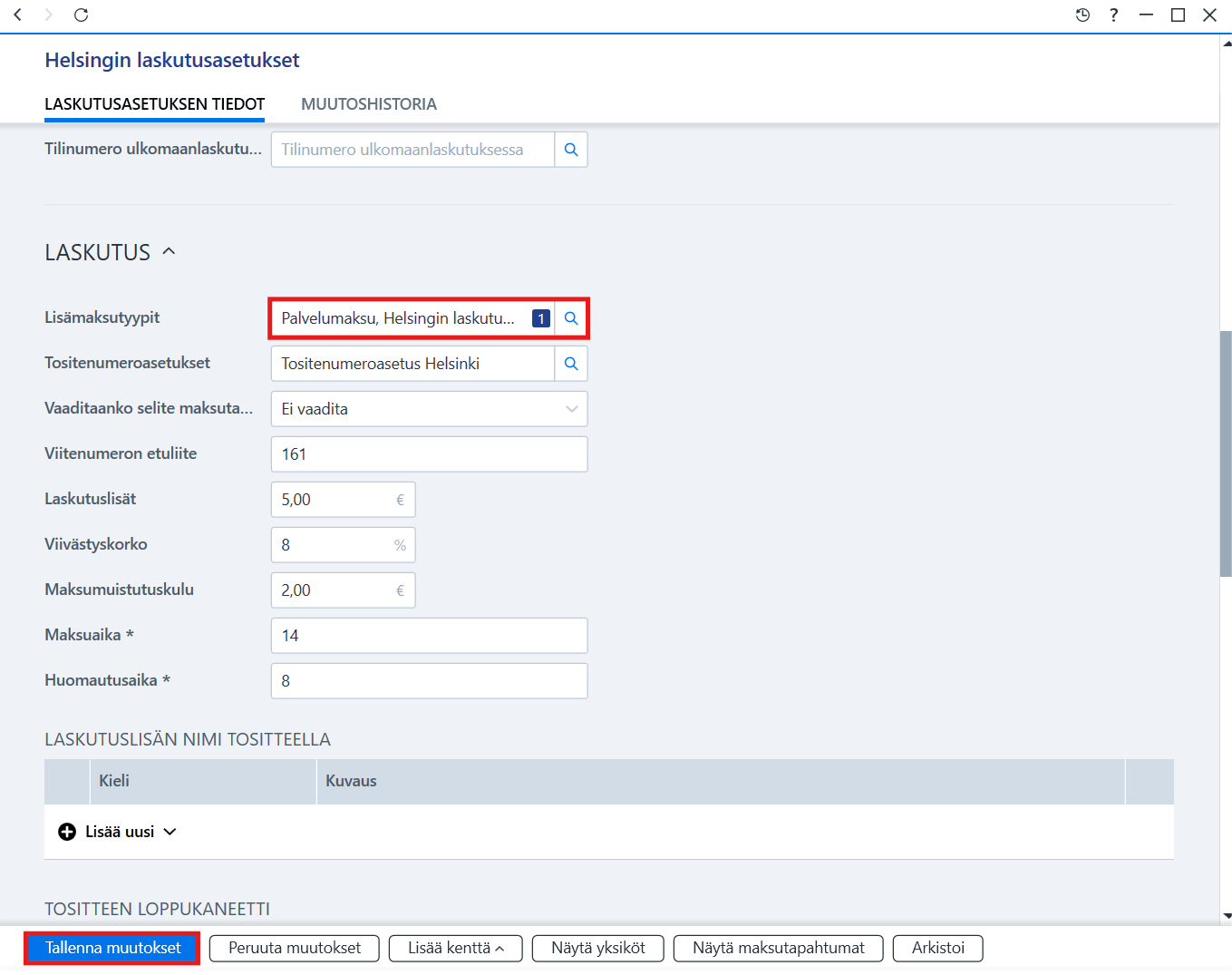Image resolution: width=1232 pixels, height=975 pixels.
Task: Switch to MUUTOSHISTORIA tab
Action: click(x=369, y=104)
